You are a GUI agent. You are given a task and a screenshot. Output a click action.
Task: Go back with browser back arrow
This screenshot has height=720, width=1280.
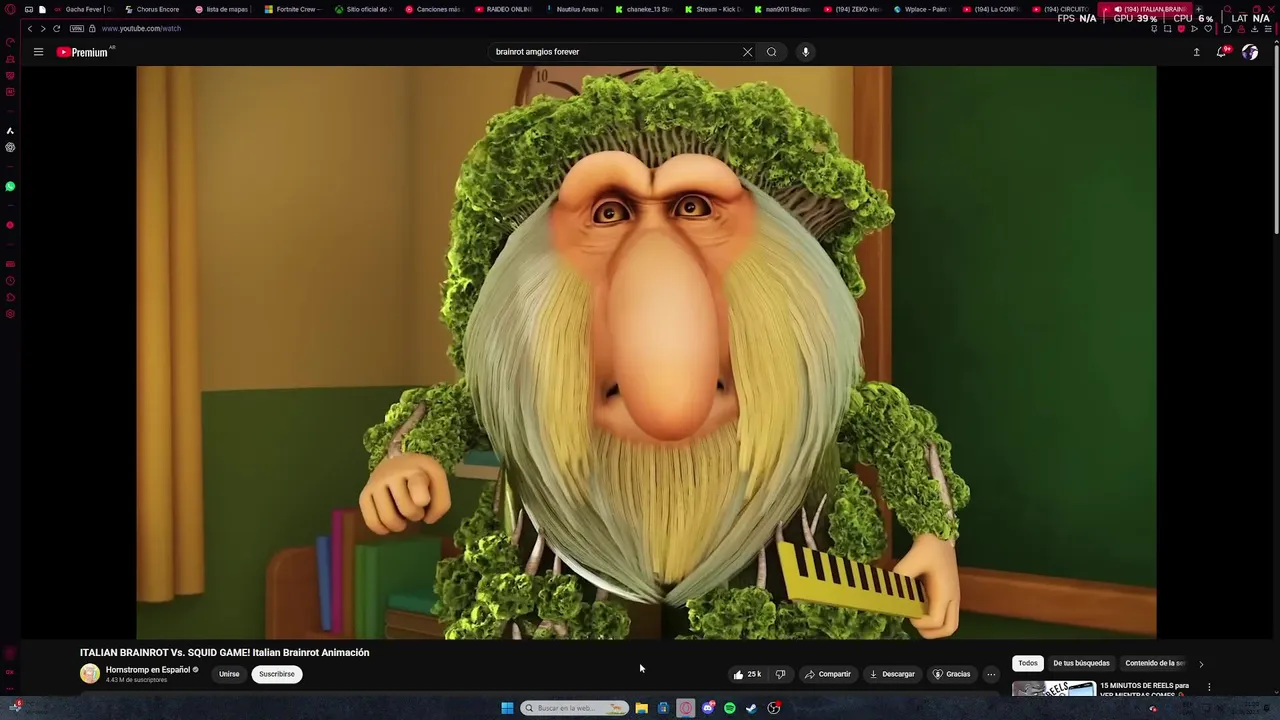click(x=30, y=29)
